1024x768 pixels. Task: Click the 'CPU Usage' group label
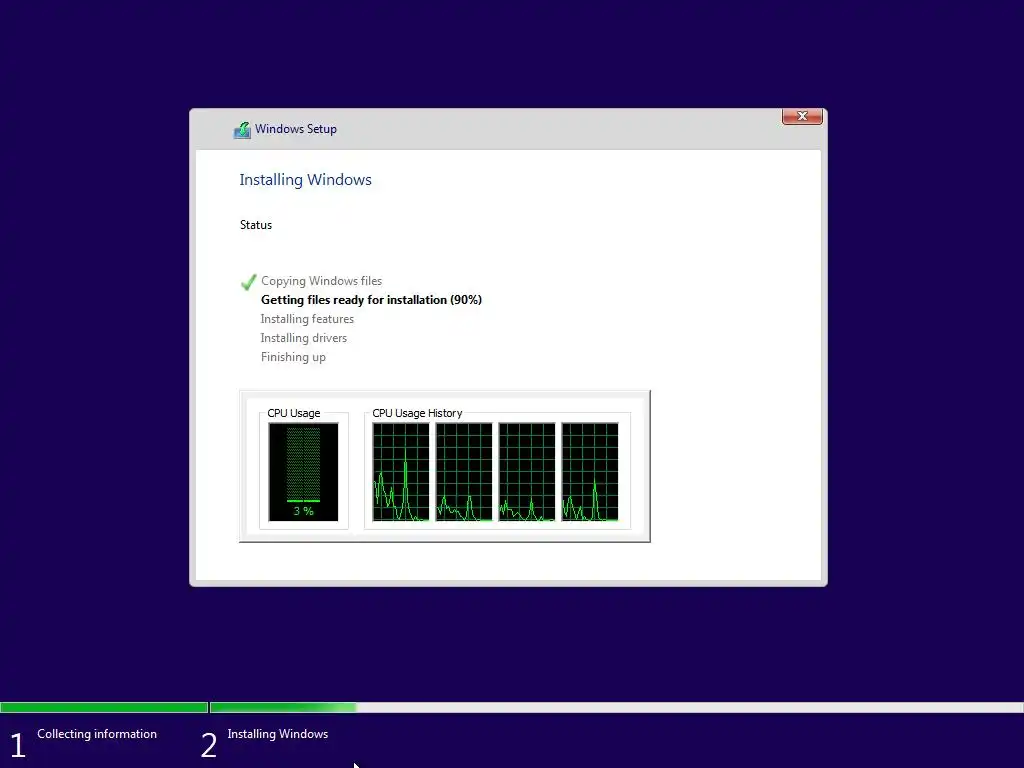pos(293,413)
